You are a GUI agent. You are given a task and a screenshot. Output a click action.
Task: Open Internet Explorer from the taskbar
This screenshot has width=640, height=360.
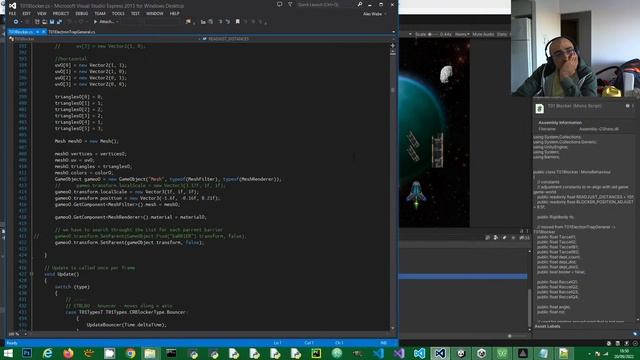click(47, 353)
